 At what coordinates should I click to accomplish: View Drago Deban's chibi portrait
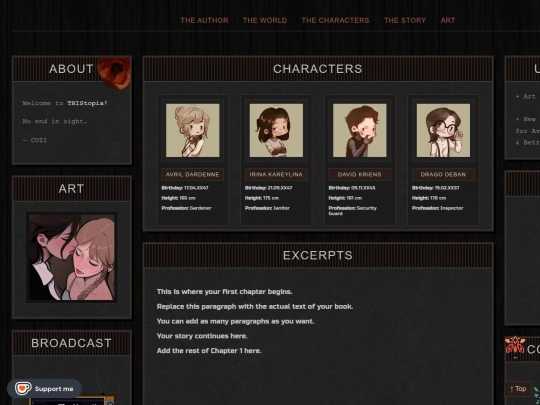(443, 131)
